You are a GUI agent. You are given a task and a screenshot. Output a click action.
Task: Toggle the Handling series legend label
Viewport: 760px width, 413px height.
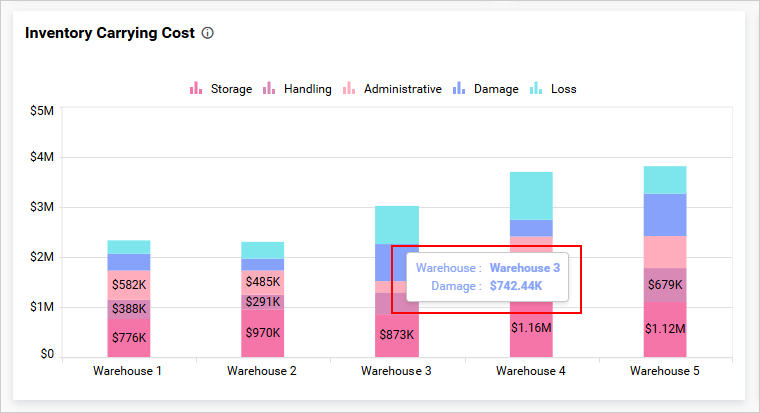pos(307,89)
